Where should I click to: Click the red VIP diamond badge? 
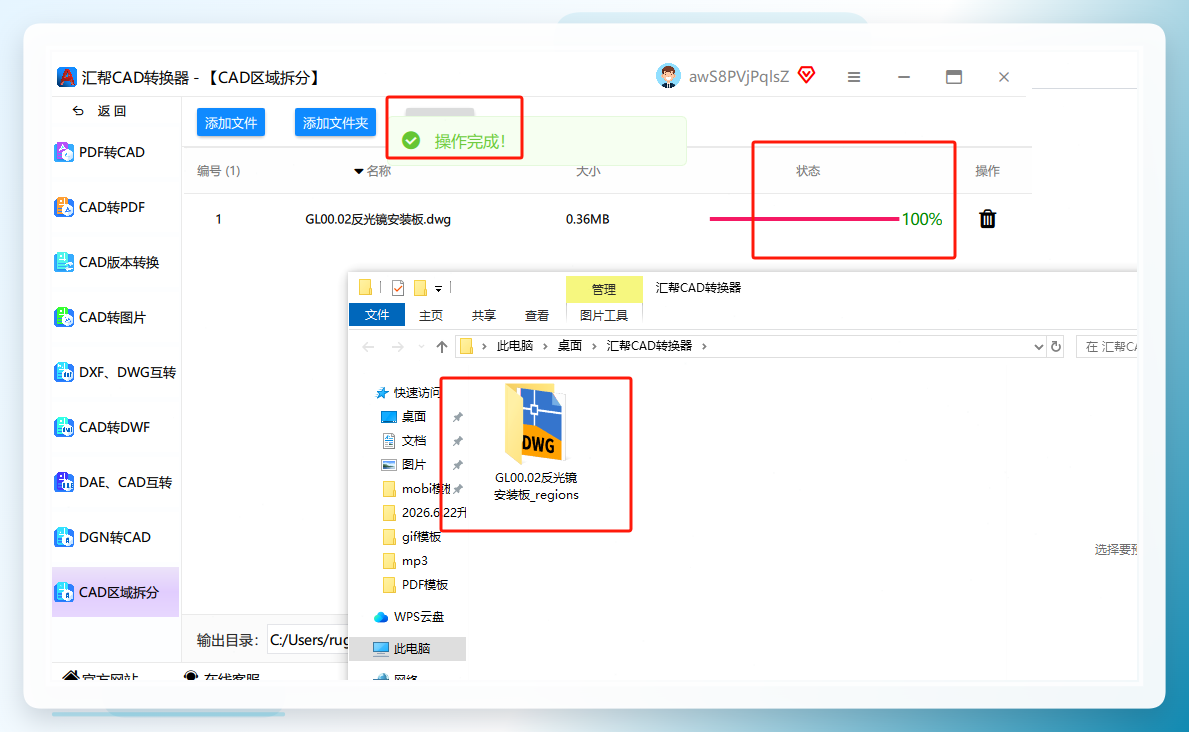[807, 75]
